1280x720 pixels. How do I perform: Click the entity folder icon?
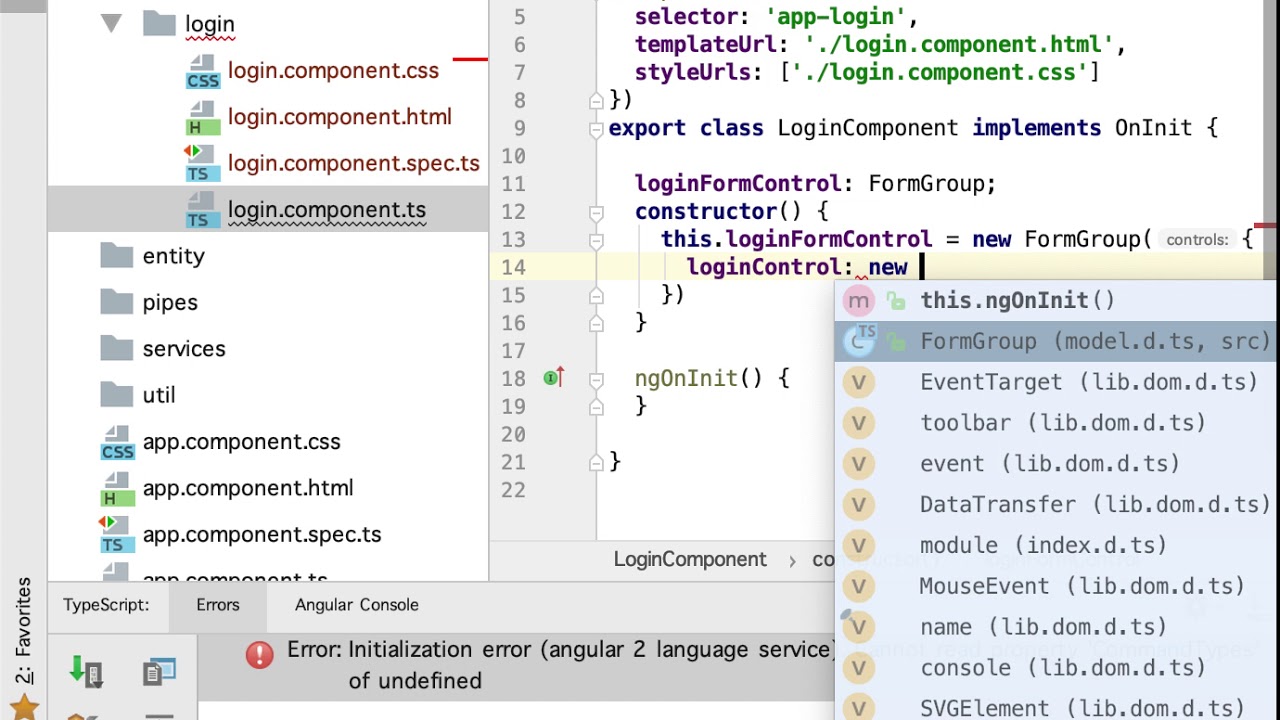(x=117, y=256)
